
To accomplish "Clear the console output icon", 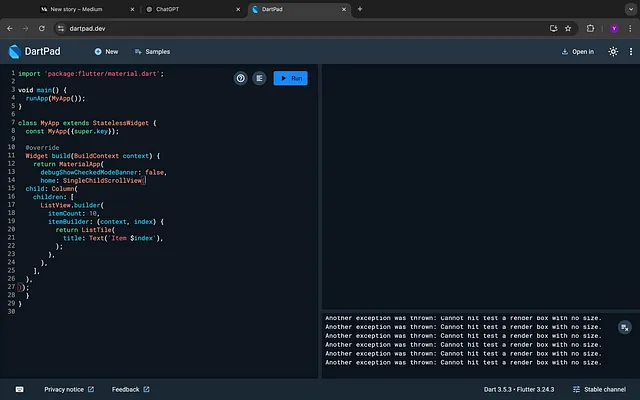I will pos(624,327).
